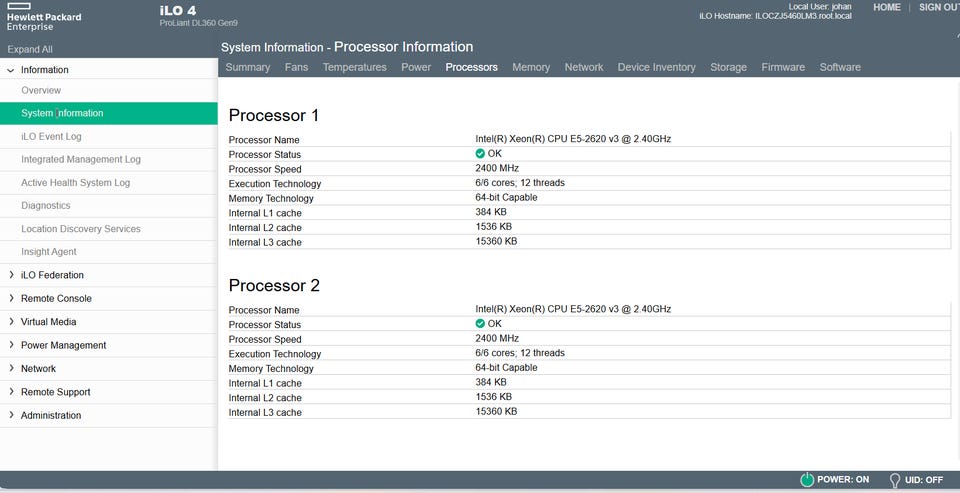Click Processor 1 green OK status icon

tap(480, 154)
